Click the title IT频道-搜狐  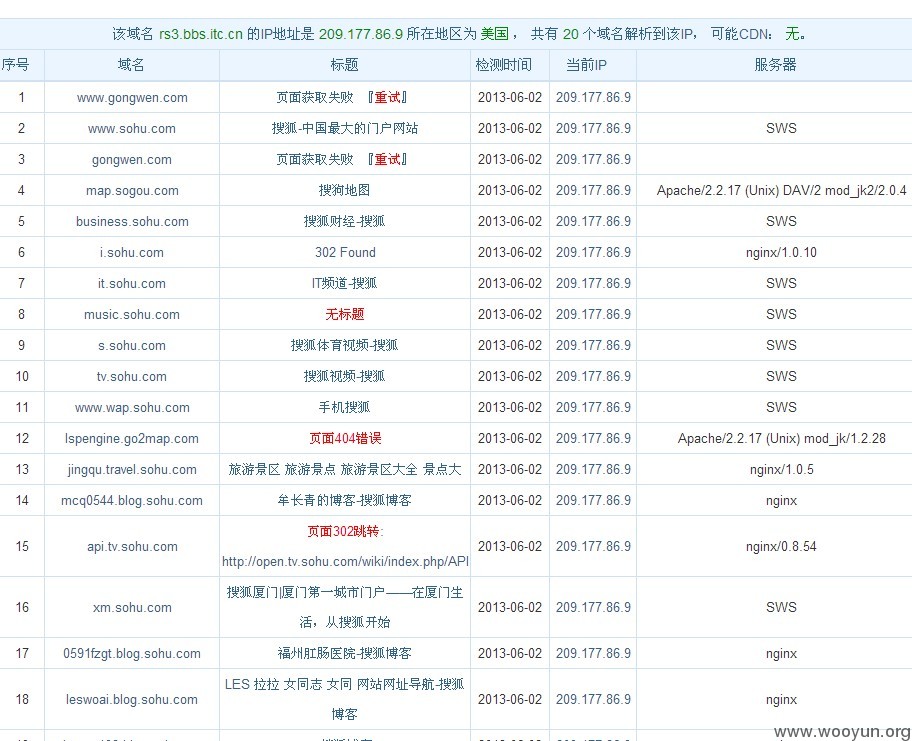(344, 283)
